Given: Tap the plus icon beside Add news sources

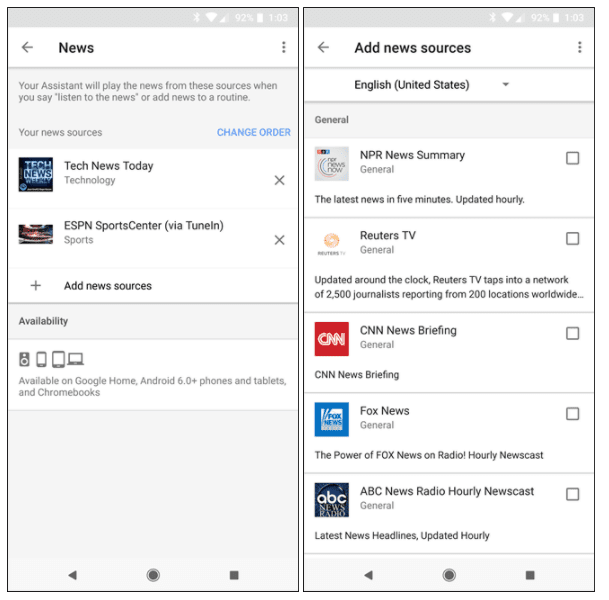Looking at the screenshot, I should tap(36, 285).
